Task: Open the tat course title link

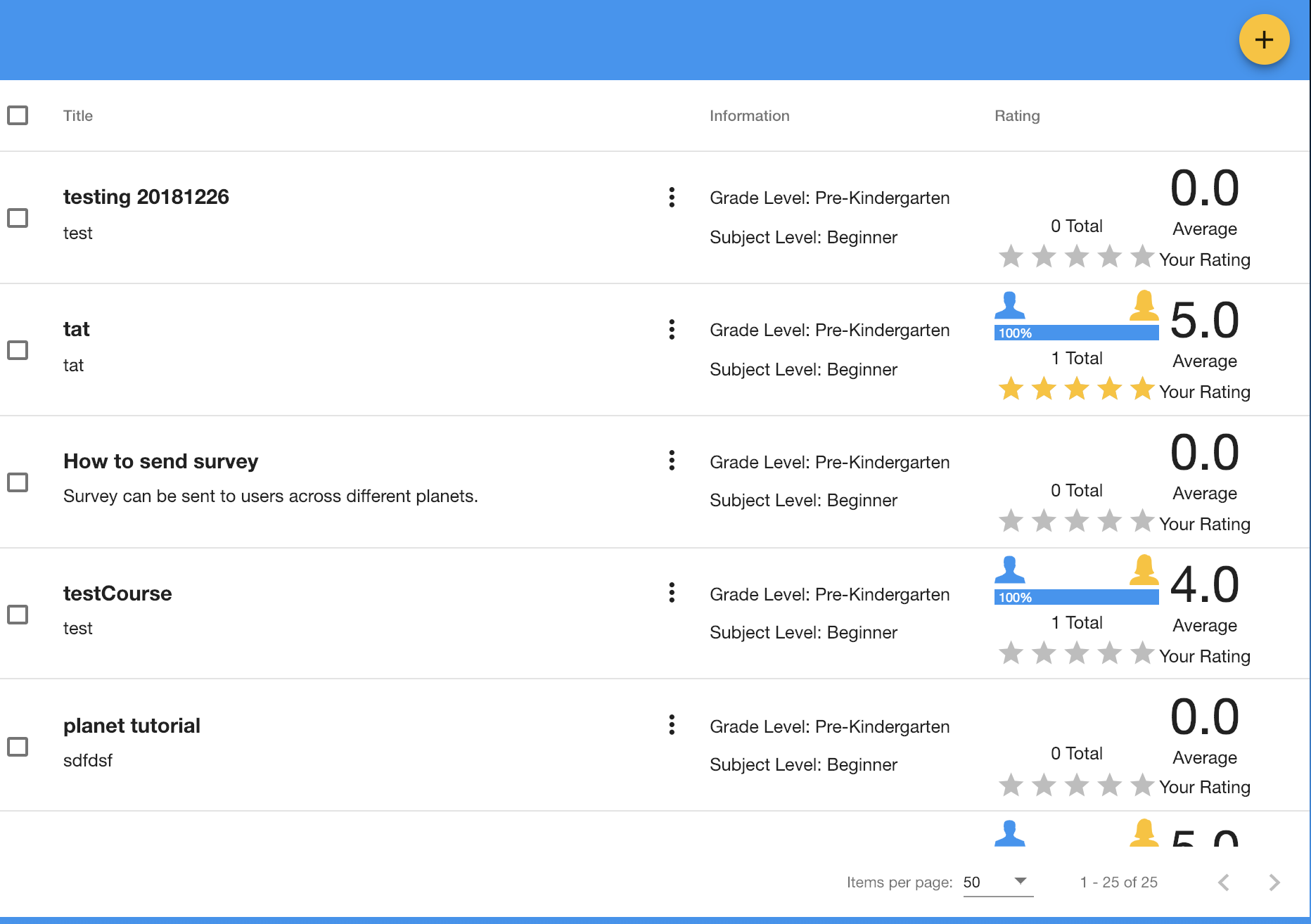Action: coord(76,328)
